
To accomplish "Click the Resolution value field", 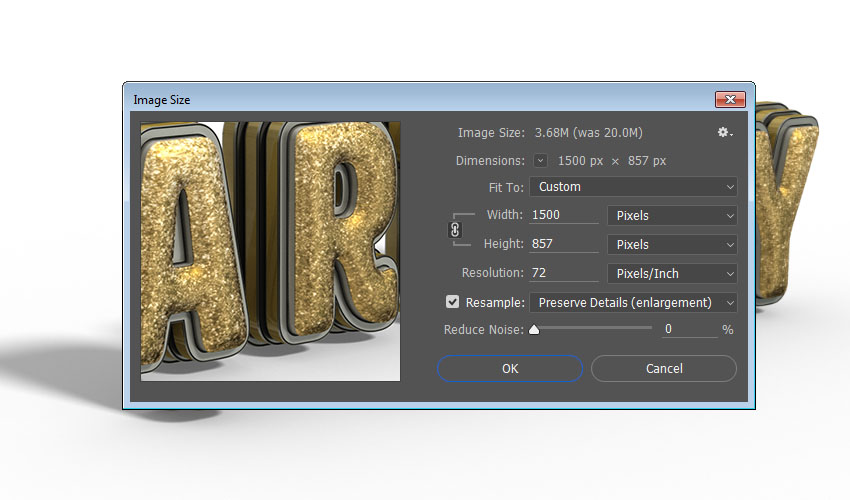I will (x=564, y=273).
